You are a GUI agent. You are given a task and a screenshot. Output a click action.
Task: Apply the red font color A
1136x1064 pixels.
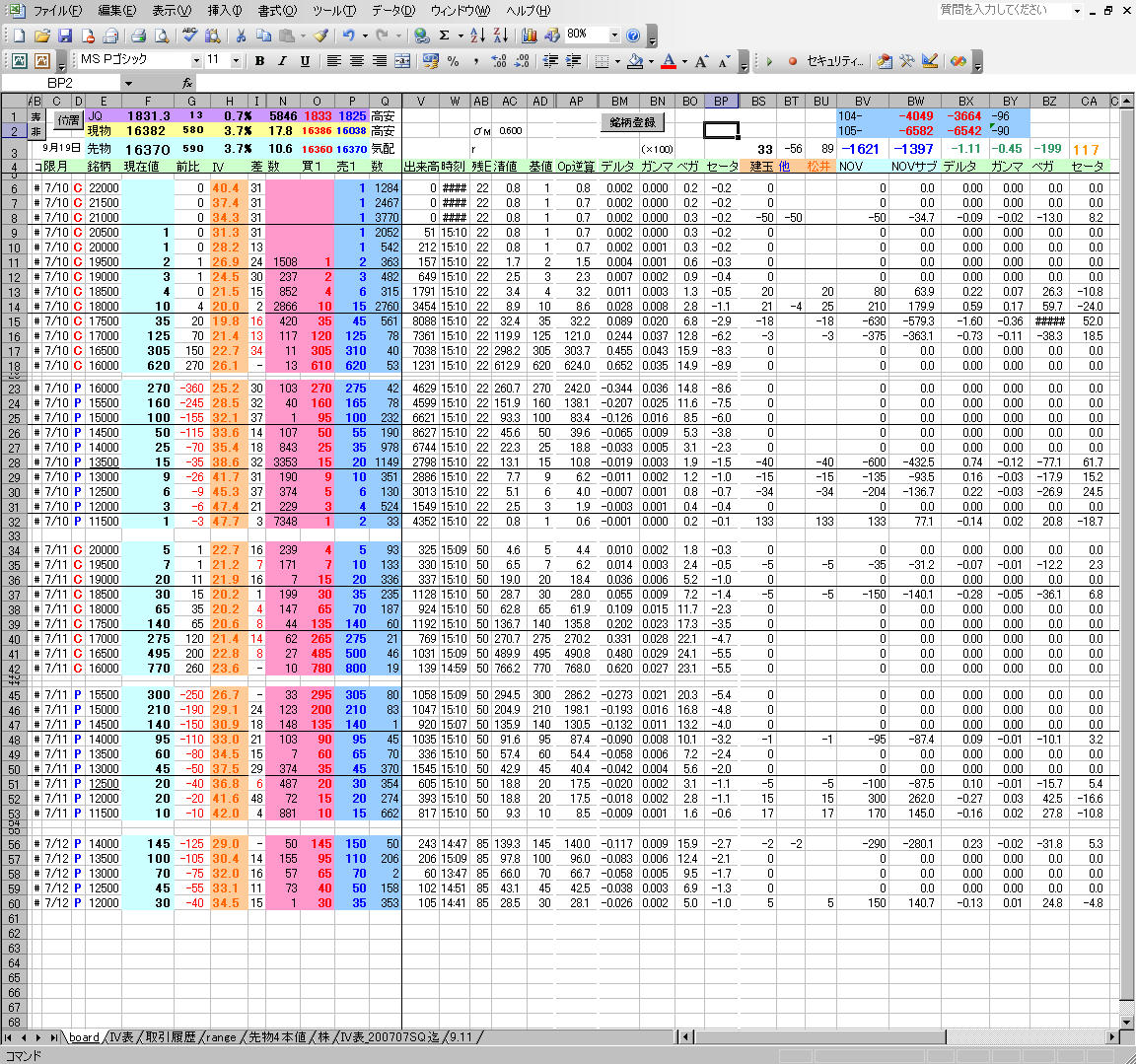coord(669,61)
